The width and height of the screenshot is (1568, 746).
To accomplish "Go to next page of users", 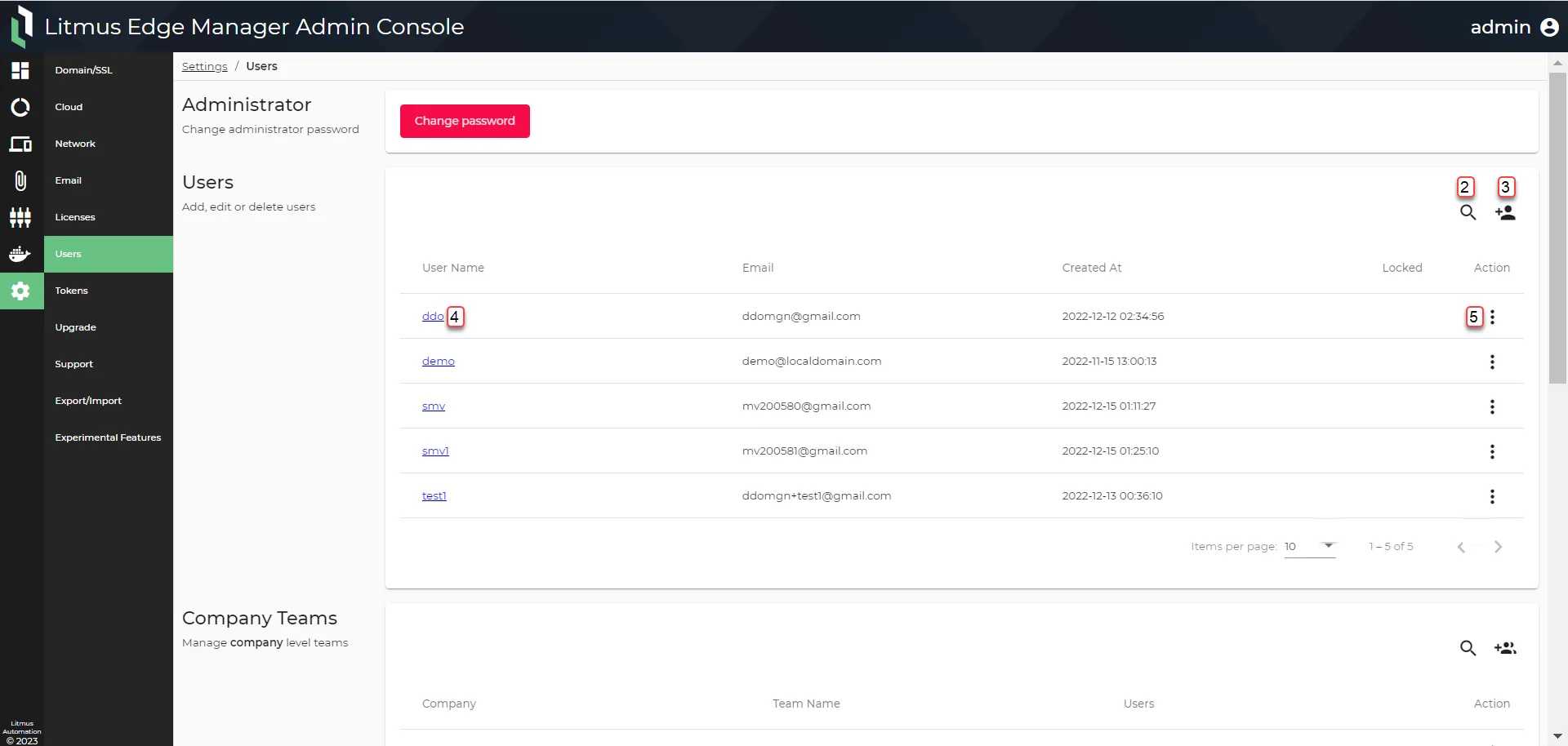I will [x=1498, y=547].
